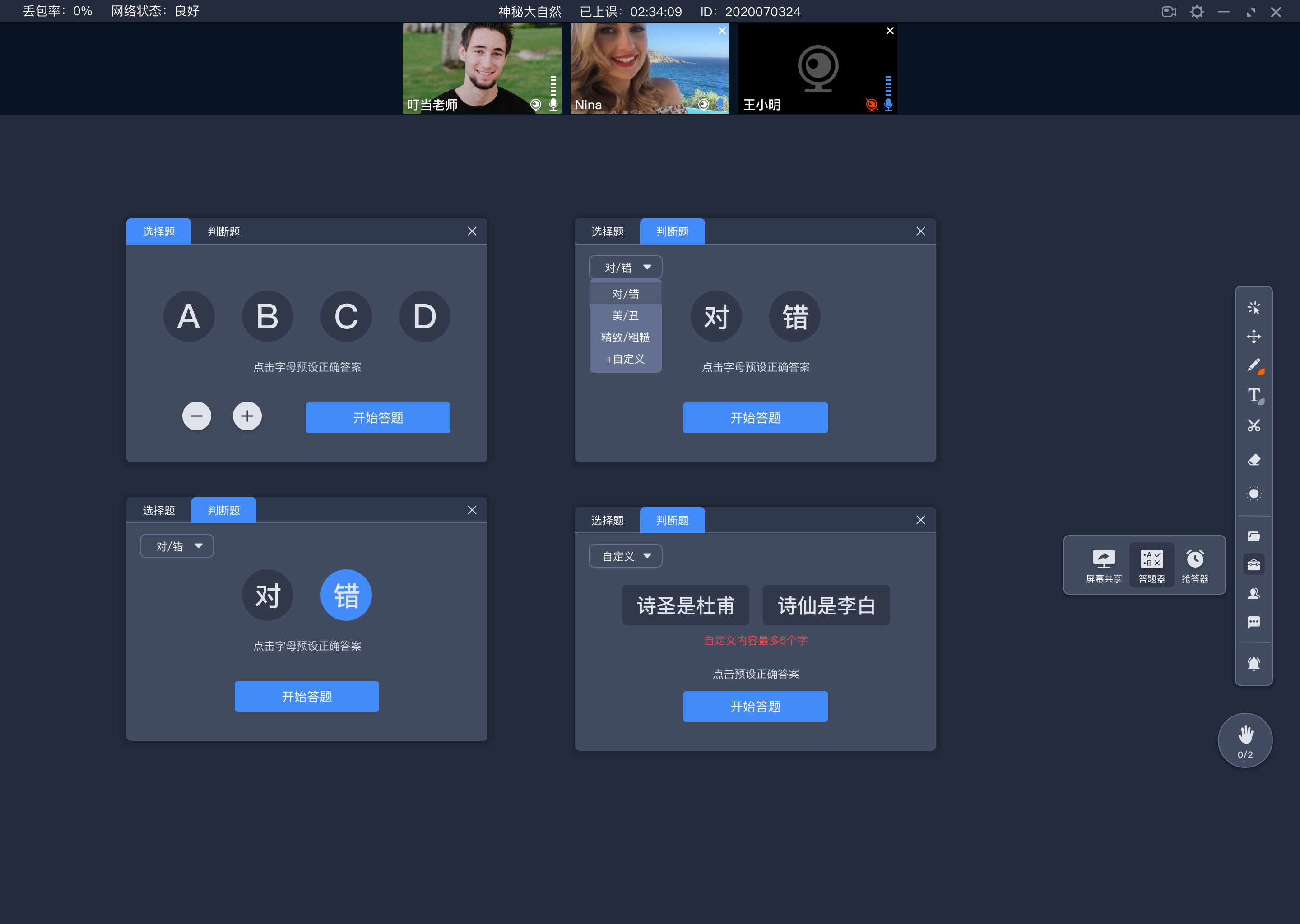Expand 对/错 dropdown in bottom-left panel
This screenshot has width=1300, height=924.
176,546
